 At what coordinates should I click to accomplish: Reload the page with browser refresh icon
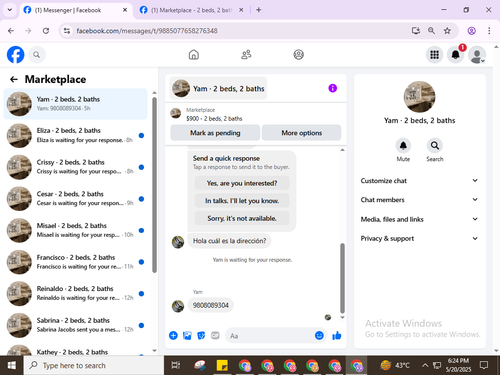click(x=46, y=31)
